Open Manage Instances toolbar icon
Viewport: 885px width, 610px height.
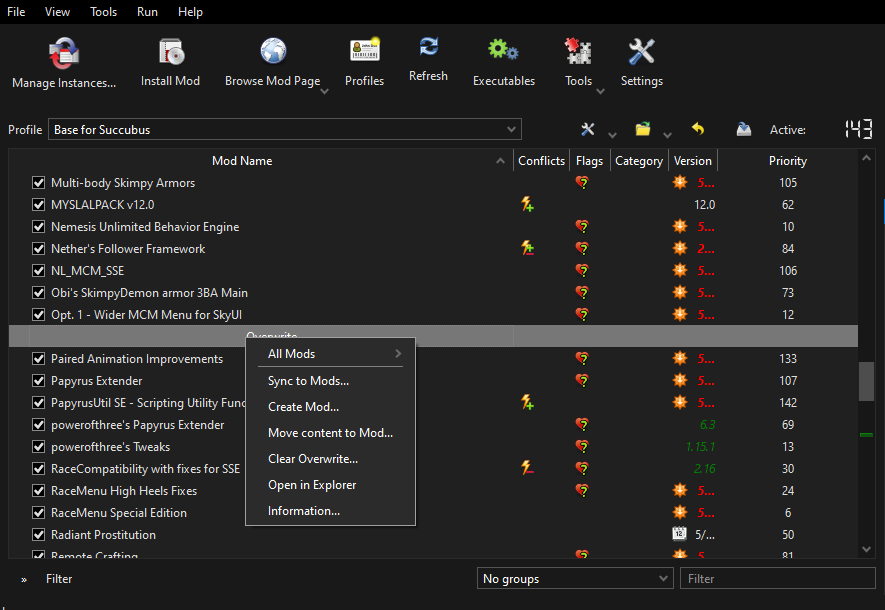point(64,52)
